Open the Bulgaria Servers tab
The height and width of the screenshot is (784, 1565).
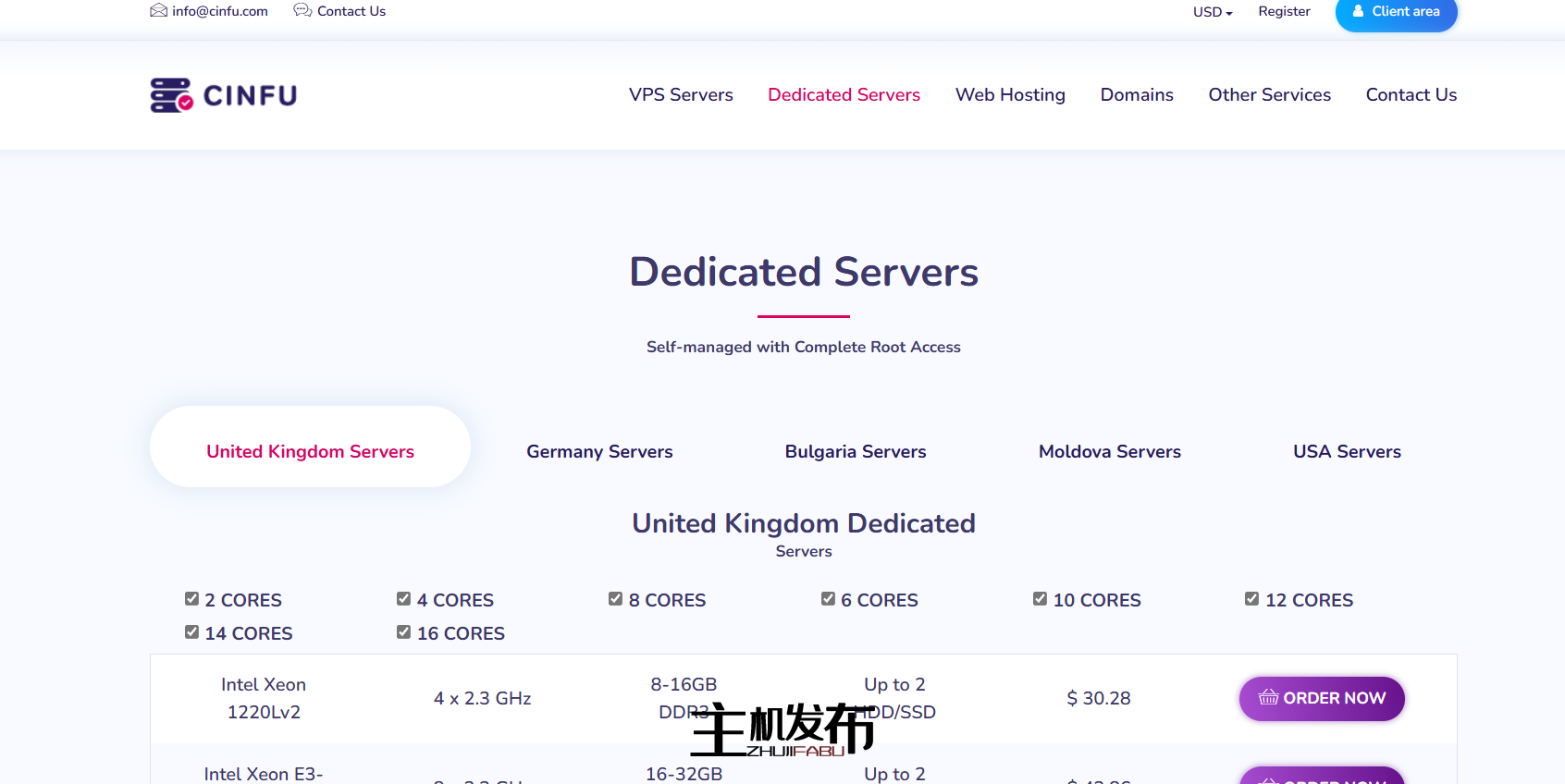(856, 452)
